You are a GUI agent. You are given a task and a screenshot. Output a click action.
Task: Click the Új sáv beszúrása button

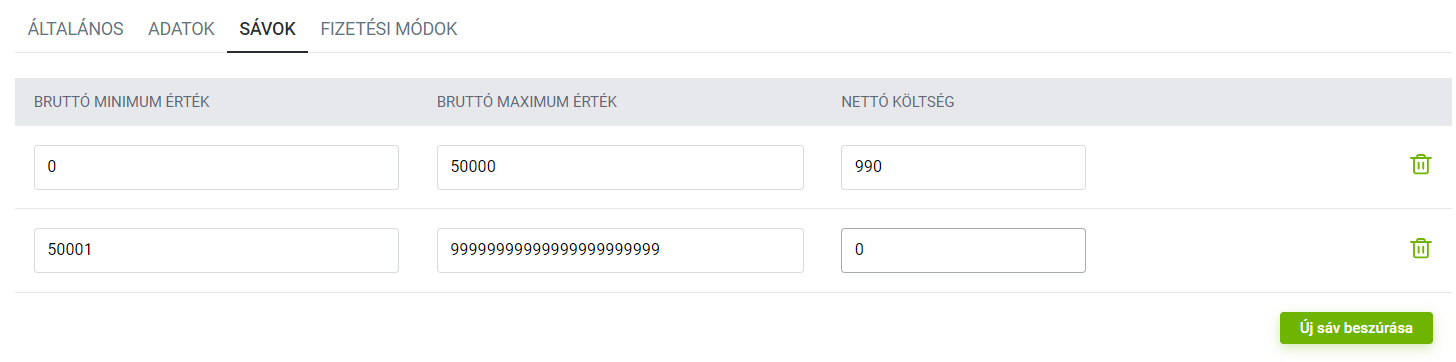tap(1356, 328)
